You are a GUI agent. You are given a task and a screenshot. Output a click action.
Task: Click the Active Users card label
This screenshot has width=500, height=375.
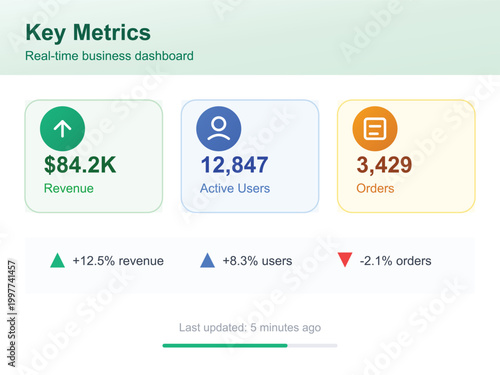pos(235,188)
